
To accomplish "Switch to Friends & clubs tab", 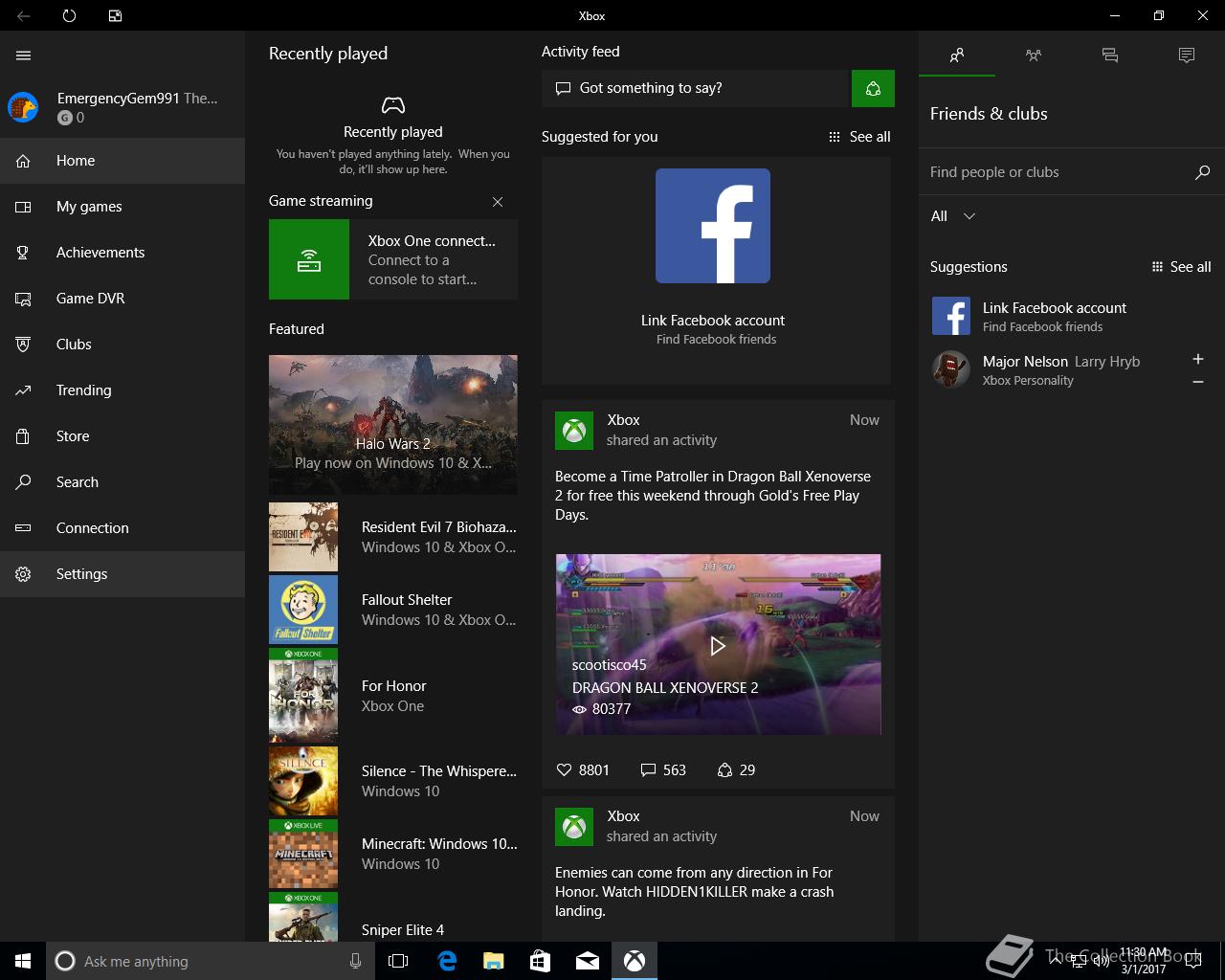I will 957,56.
